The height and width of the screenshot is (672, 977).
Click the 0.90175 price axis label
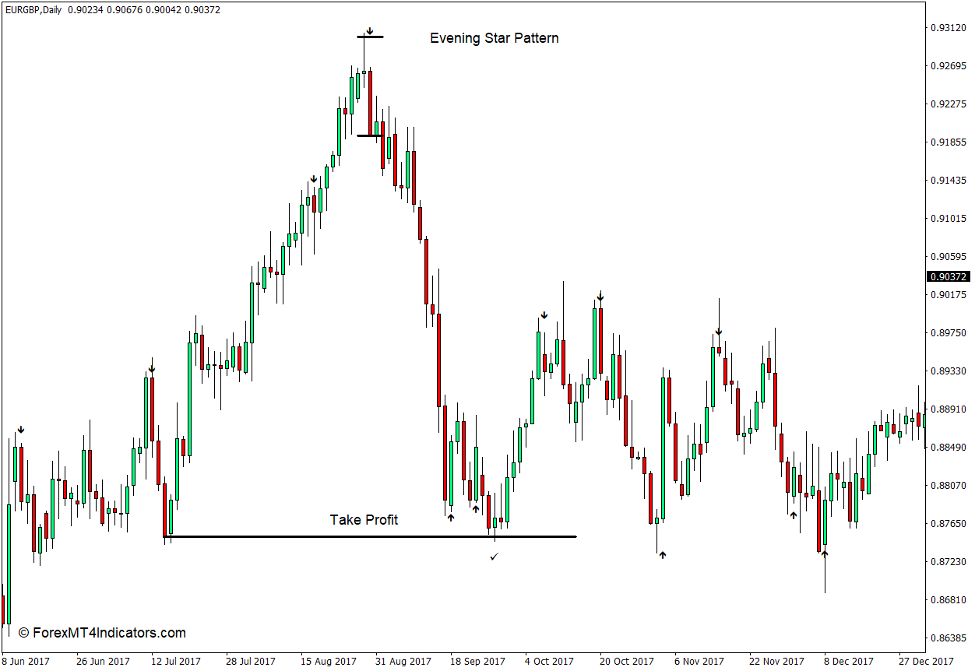tap(948, 294)
